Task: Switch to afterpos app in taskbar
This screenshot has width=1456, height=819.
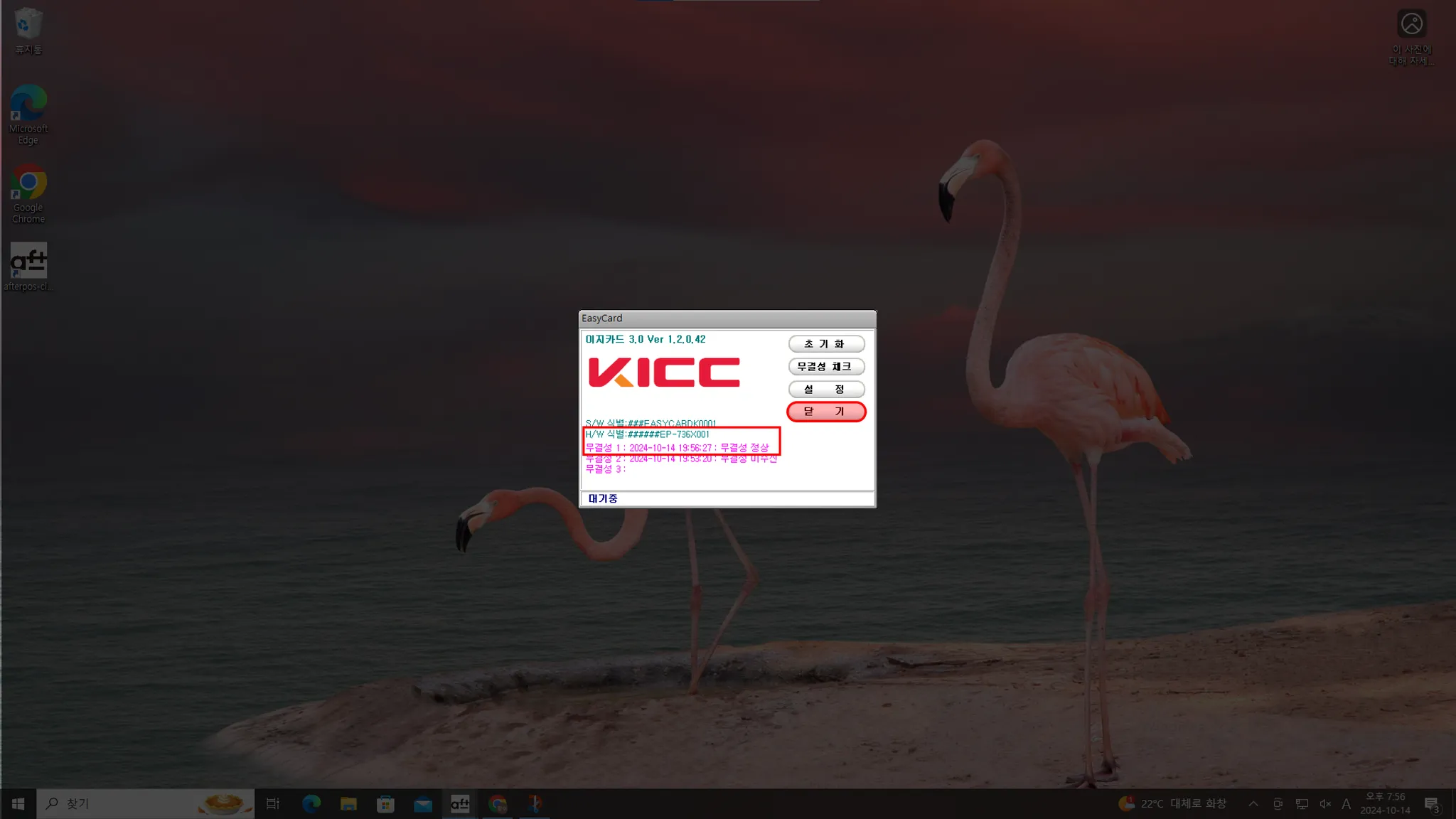Action: point(460,804)
